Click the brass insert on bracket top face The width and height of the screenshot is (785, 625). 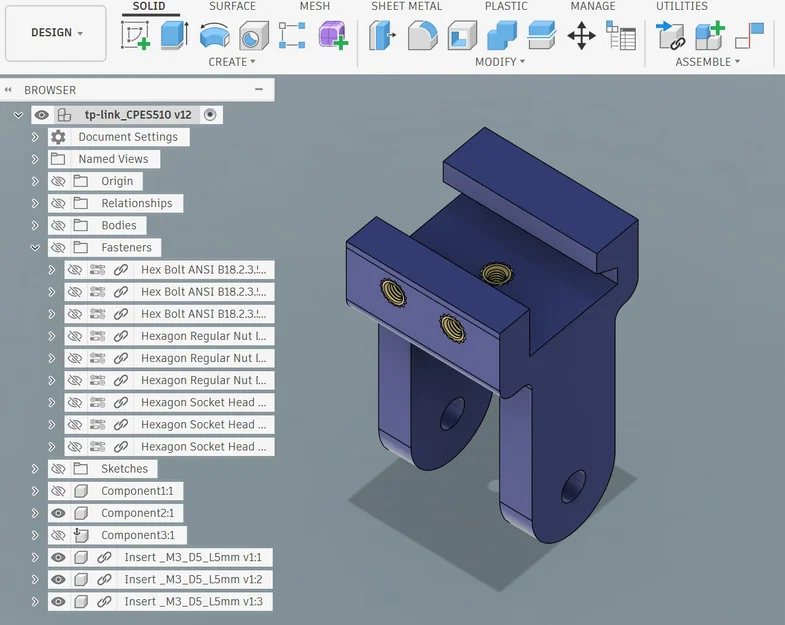496,274
